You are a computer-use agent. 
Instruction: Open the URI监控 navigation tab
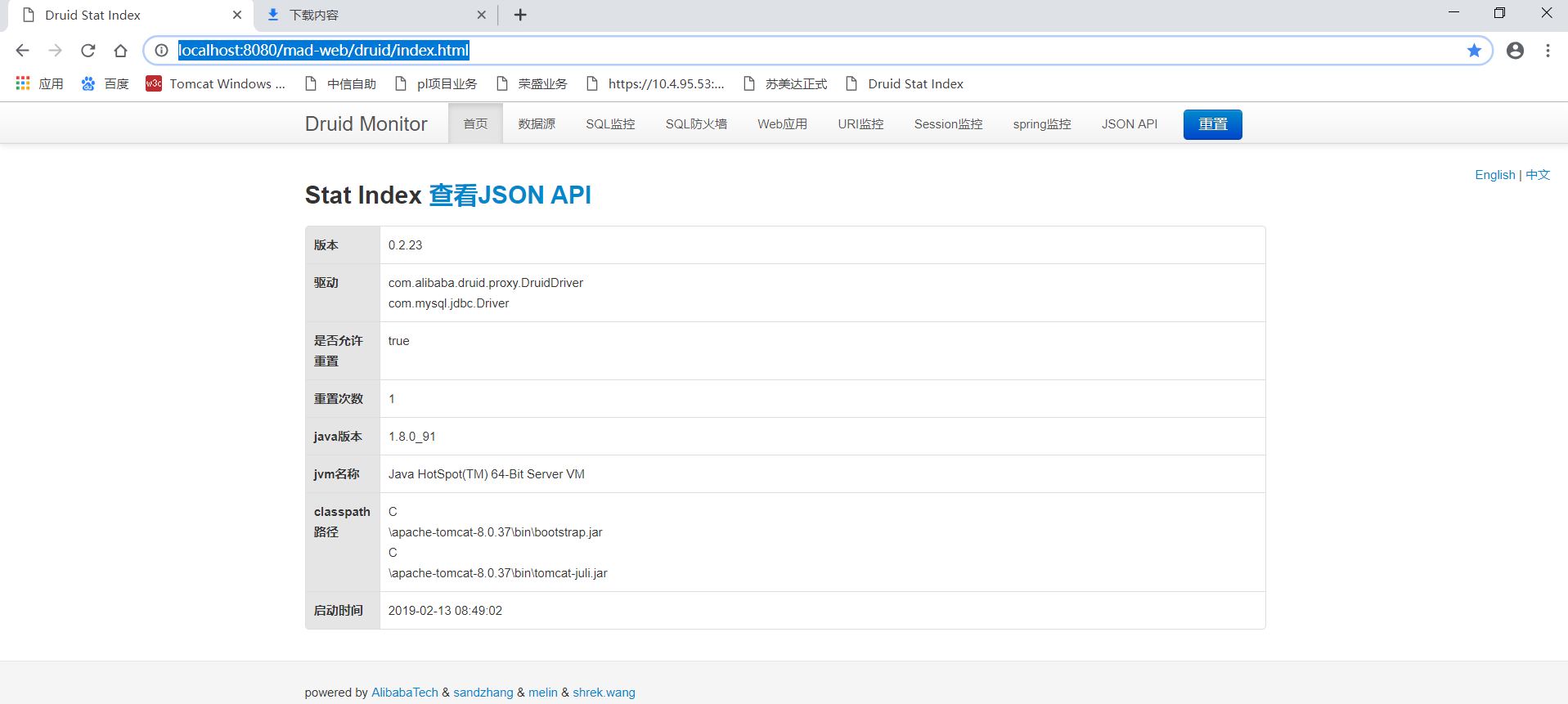860,123
